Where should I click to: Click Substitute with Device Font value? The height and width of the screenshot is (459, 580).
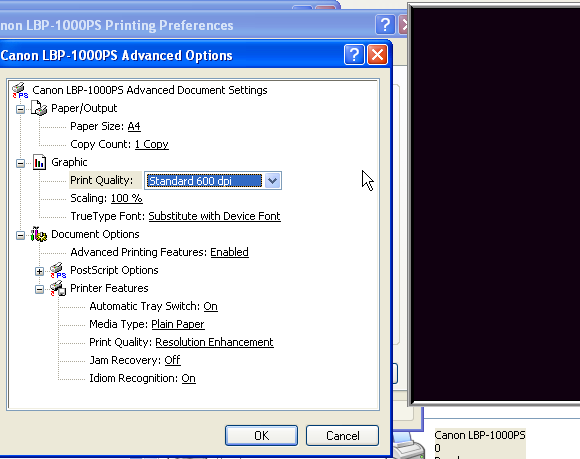pos(215,216)
